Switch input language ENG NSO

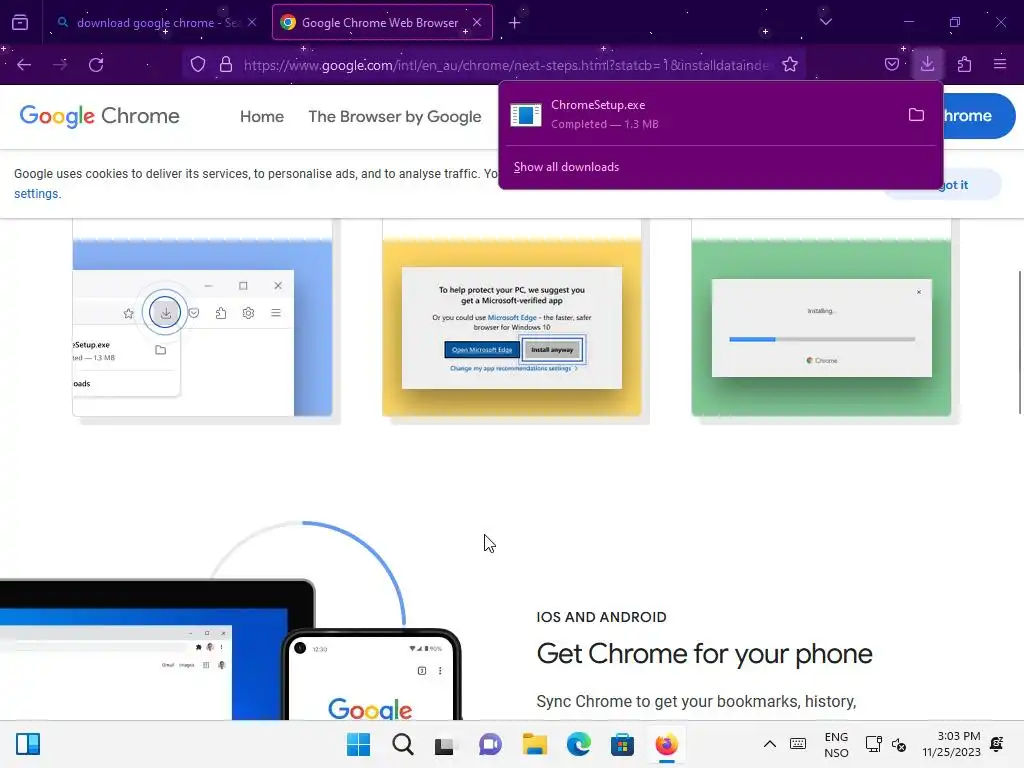[x=837, y=744]
